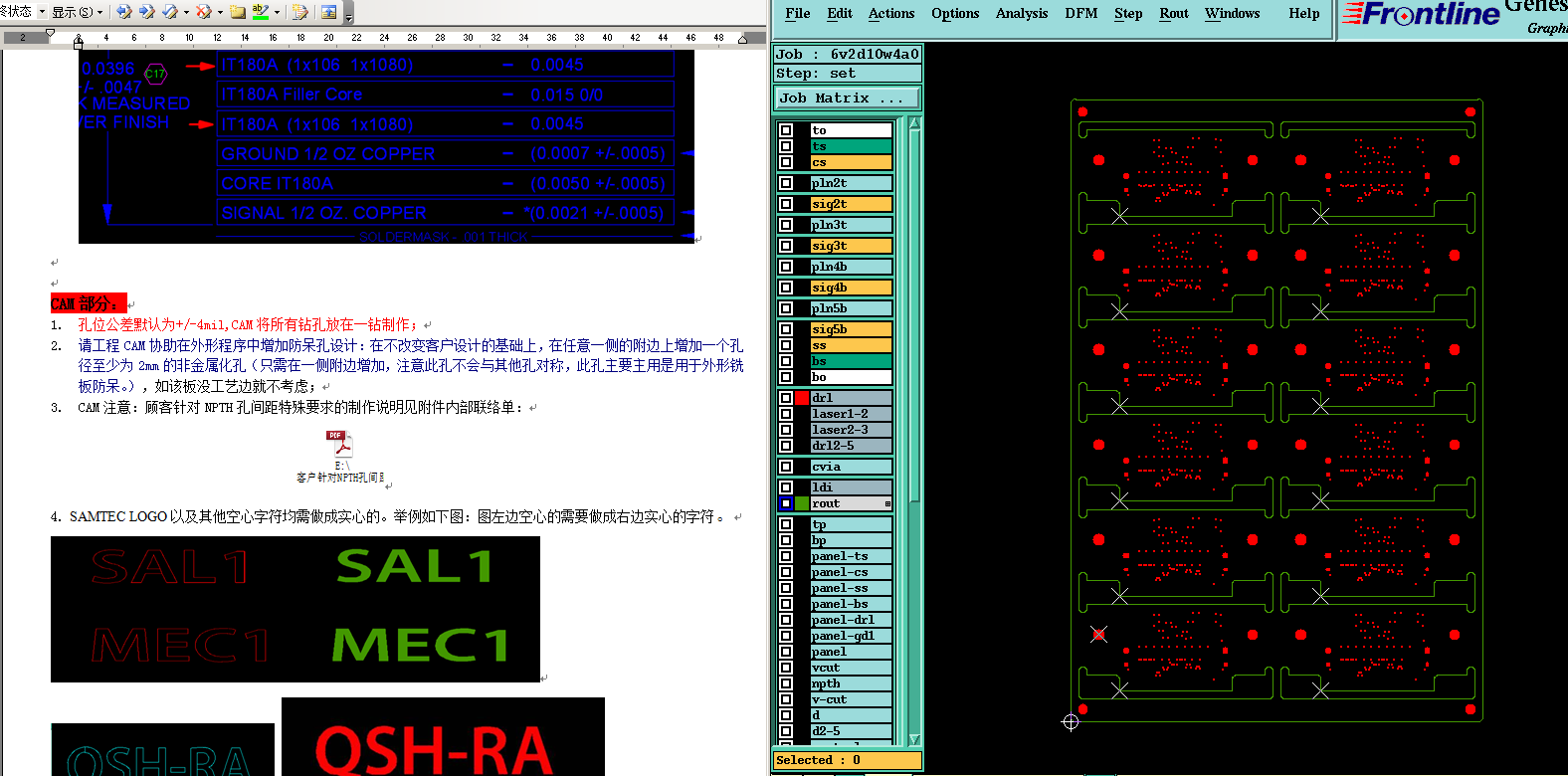Toggle the checkbox for layer ts

click(x=786, y=146)
